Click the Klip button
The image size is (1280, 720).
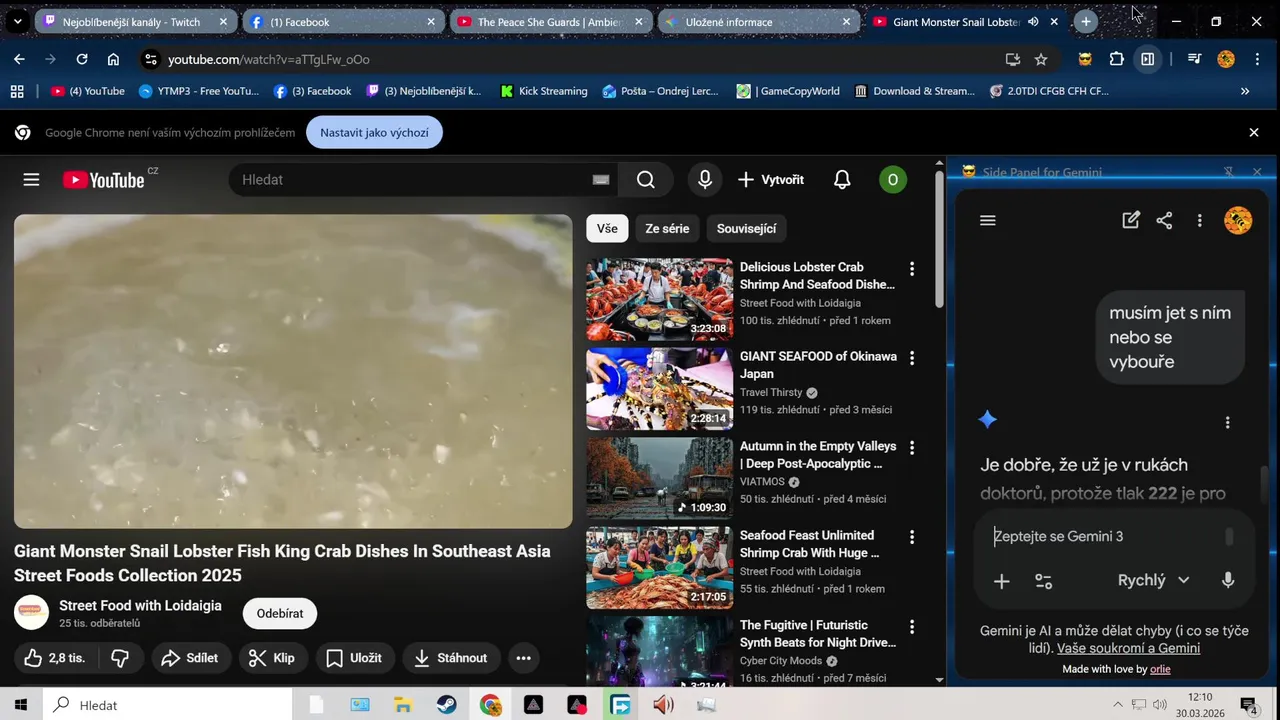(272, 658)
